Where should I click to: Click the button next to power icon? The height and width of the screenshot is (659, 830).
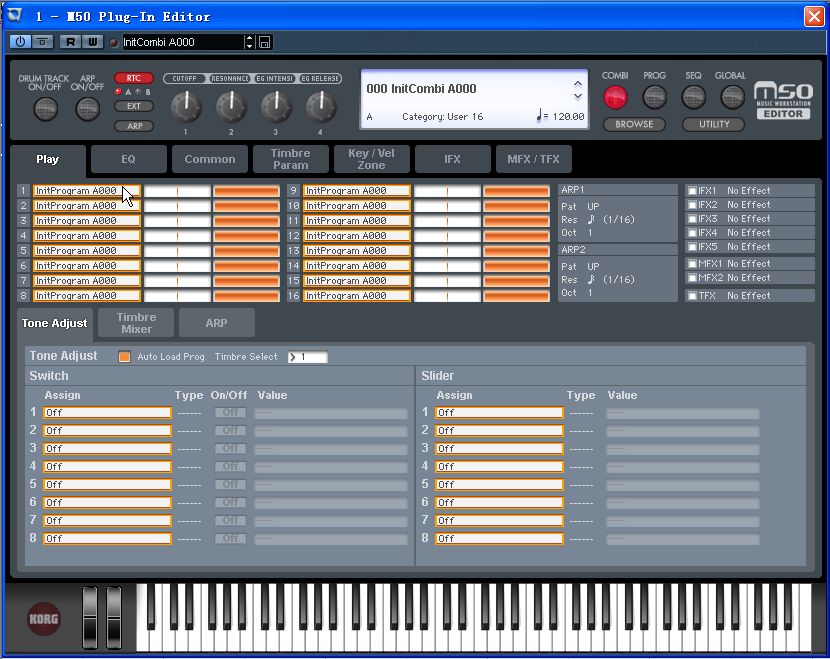pos(43,42)
